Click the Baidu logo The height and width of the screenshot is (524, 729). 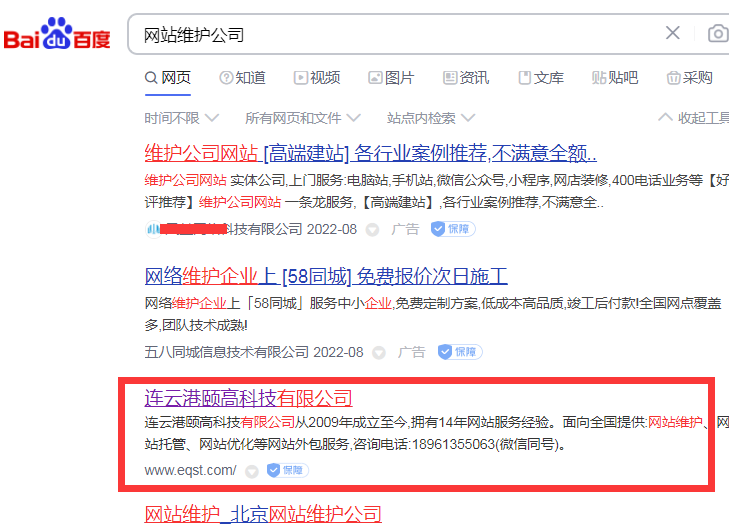tap(57, 34)
